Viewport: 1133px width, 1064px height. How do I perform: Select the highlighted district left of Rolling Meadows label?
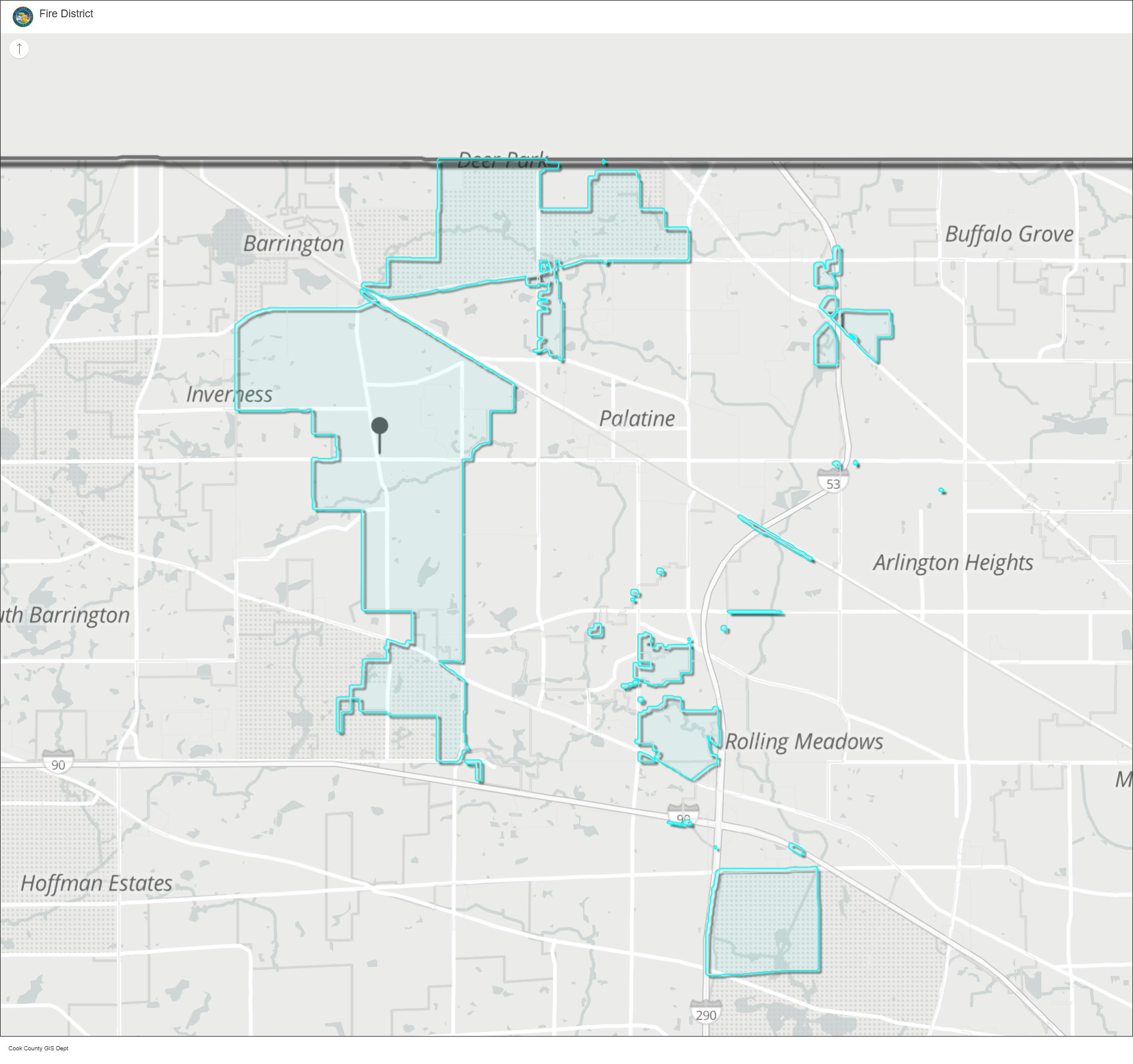click(679, 735)
